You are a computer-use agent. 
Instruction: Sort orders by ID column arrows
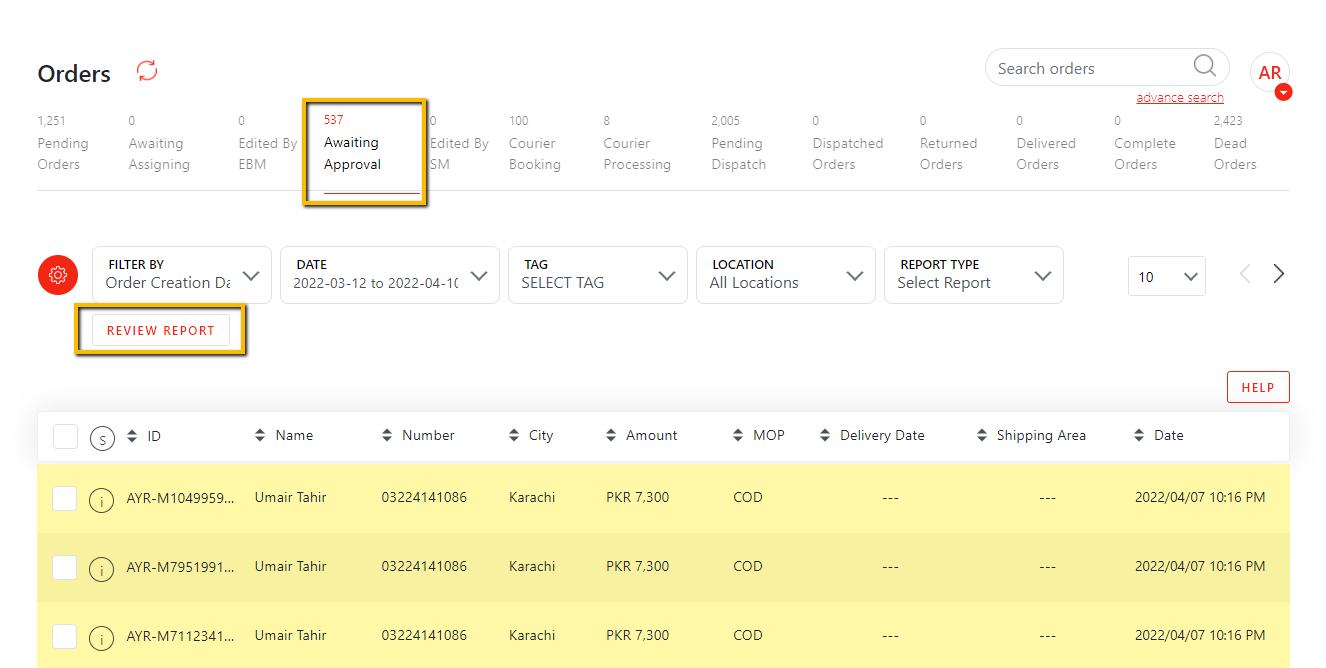tap(132, 436)
